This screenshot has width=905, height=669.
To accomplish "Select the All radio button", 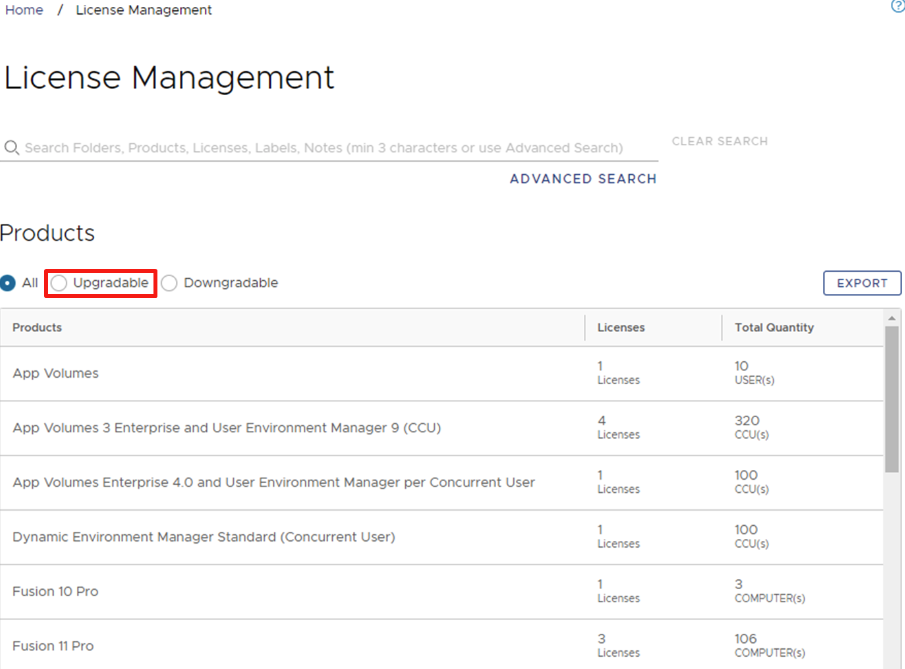I will tap(9, 283).
